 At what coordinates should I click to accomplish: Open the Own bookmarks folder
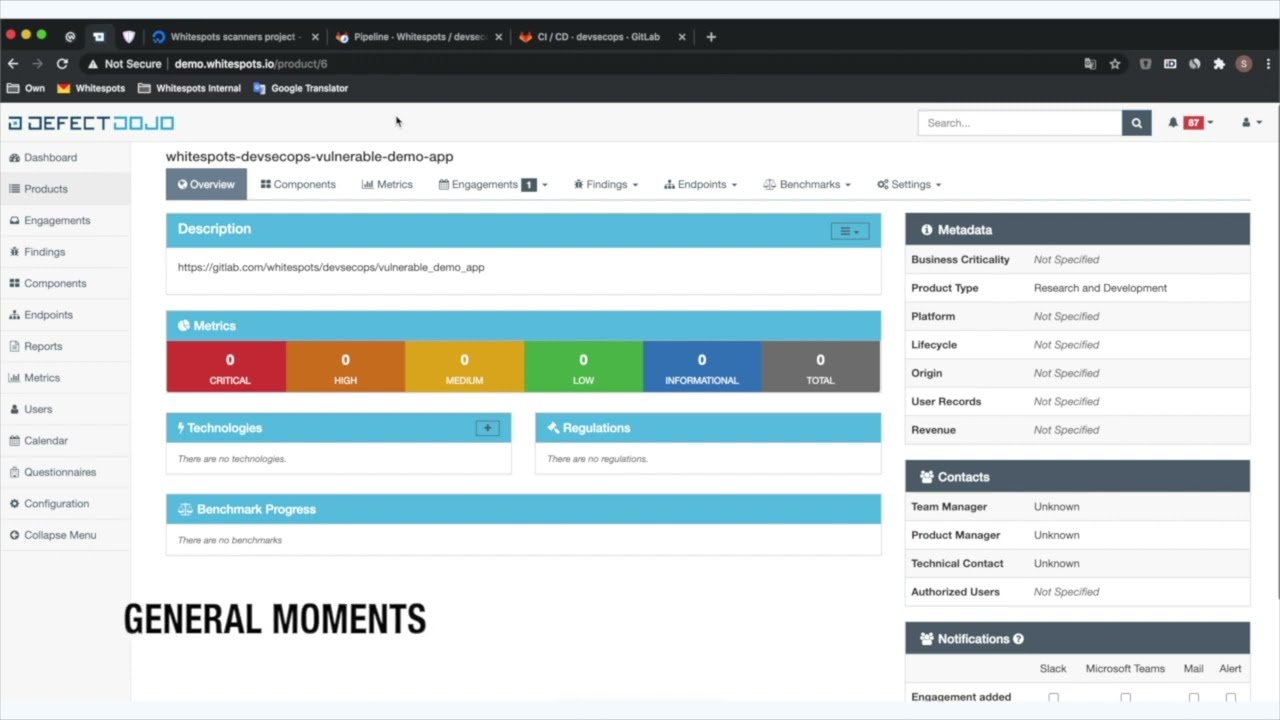(x=26, y=89)
